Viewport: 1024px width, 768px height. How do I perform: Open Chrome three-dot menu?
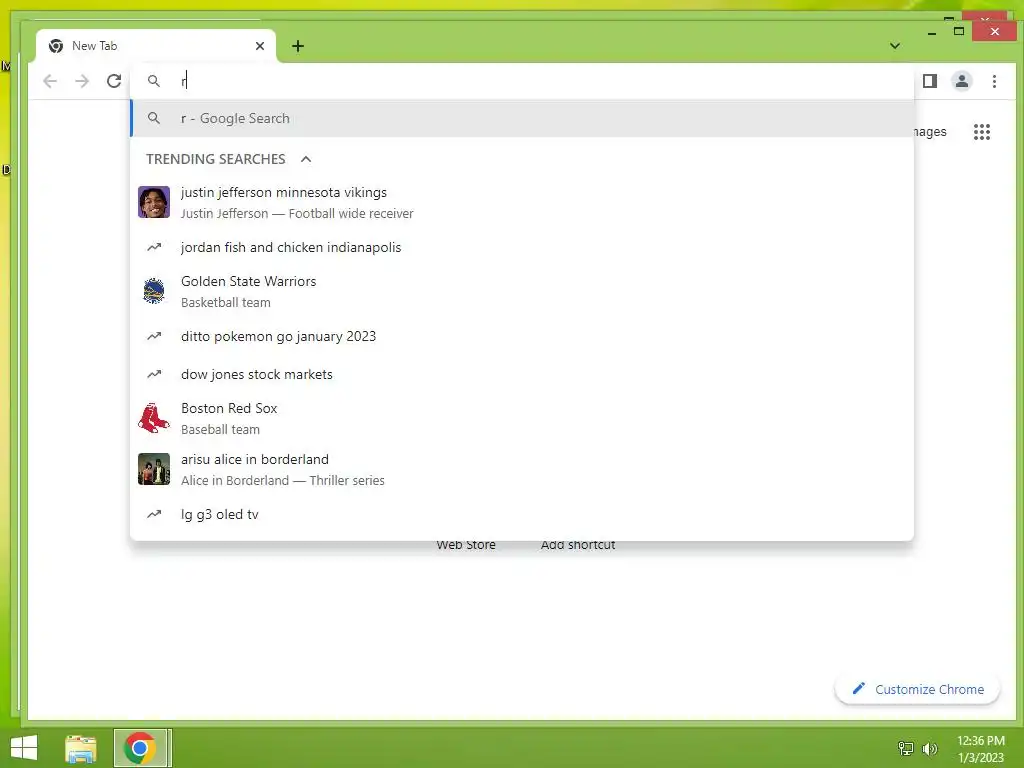click(x=994, y=81)
